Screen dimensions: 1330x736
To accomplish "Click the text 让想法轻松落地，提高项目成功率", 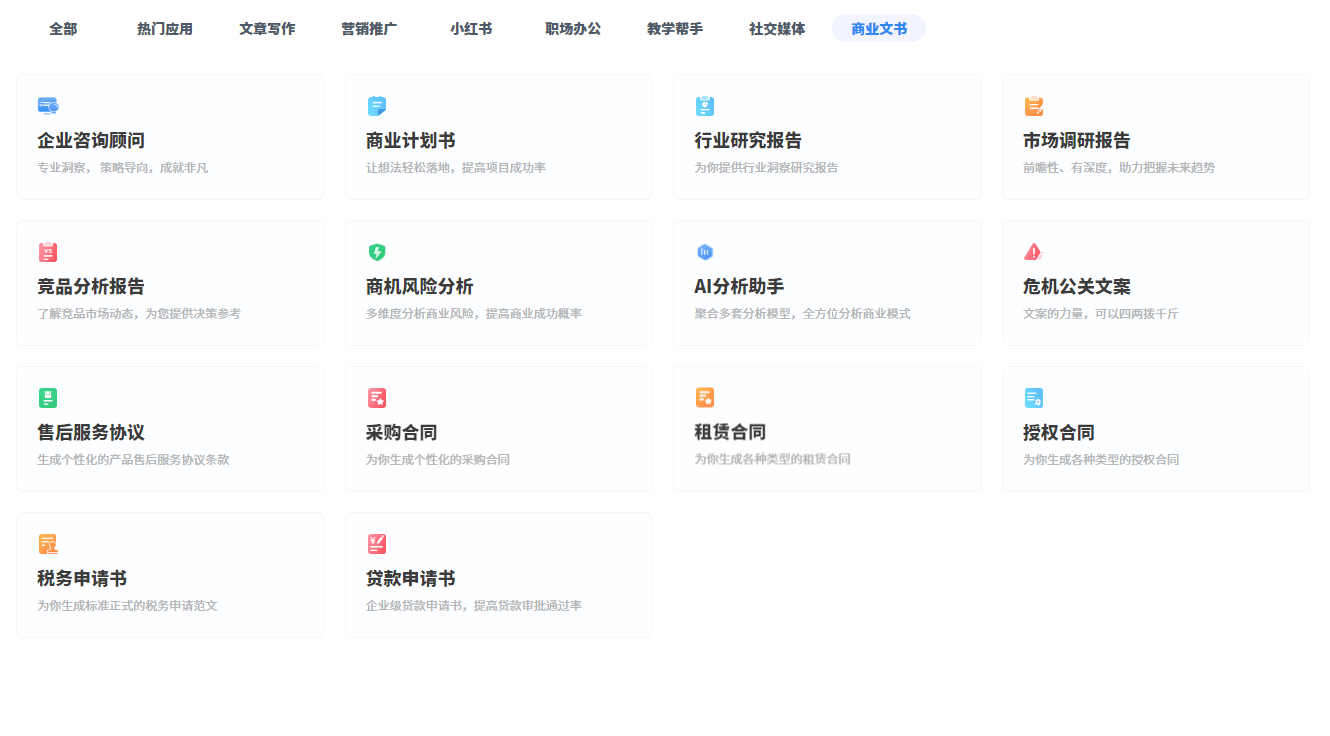I will point(456,168).
